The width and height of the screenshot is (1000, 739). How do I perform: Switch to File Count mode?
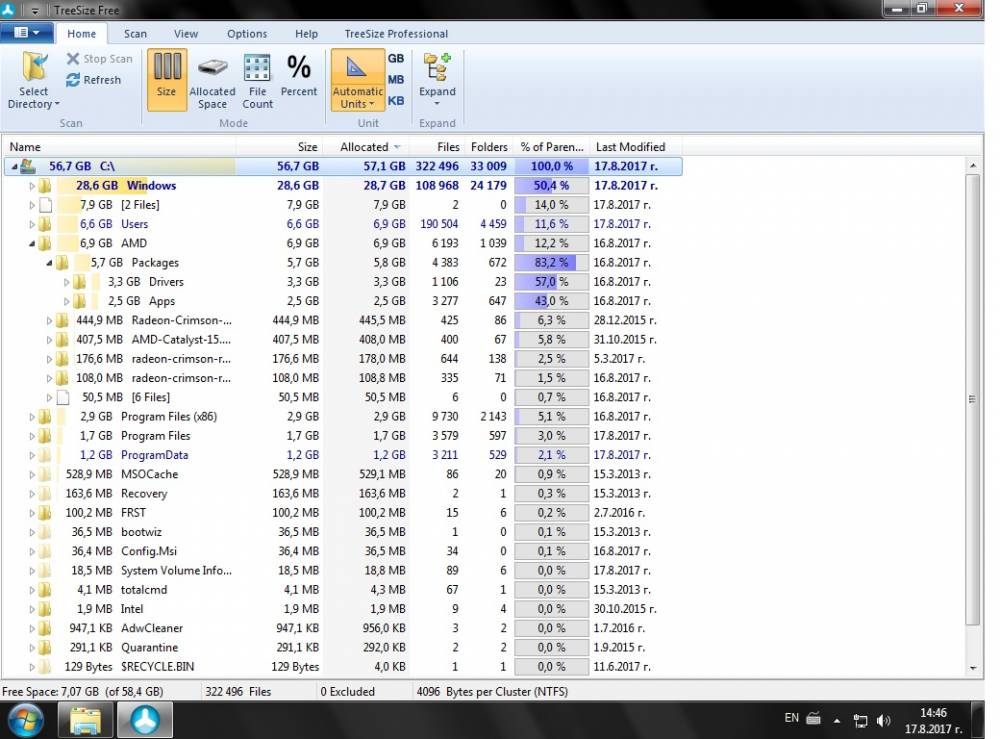coord(257,80)
